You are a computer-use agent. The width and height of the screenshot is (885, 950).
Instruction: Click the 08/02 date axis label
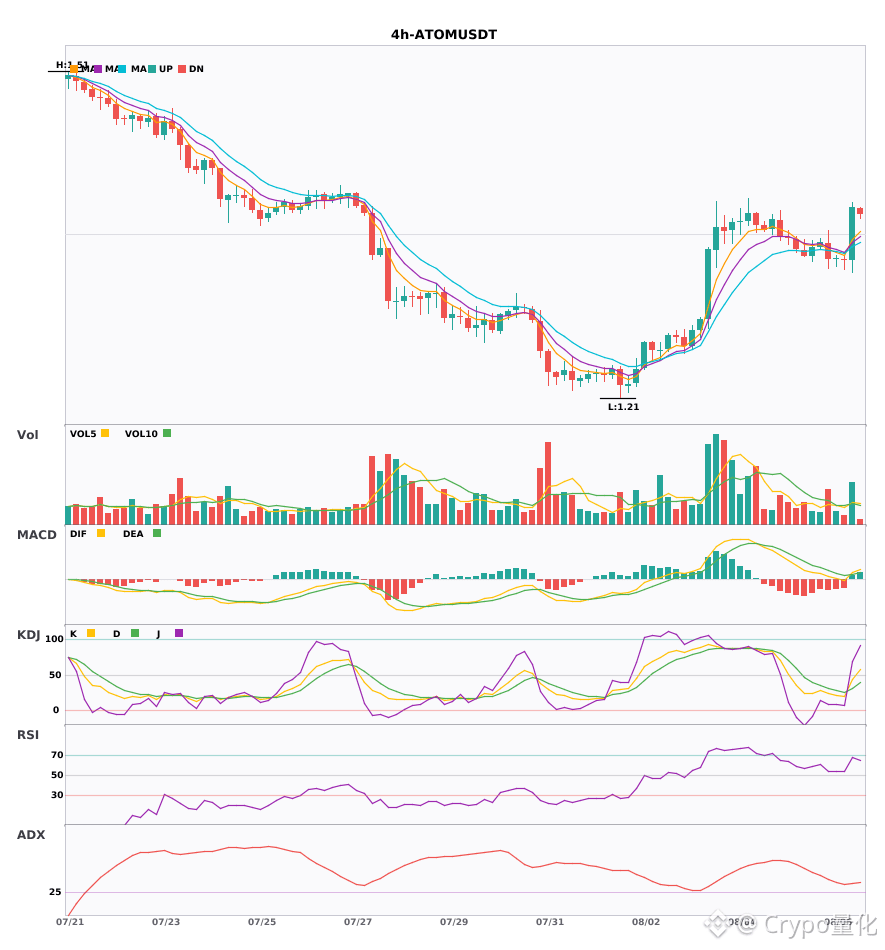pos(646,922)
